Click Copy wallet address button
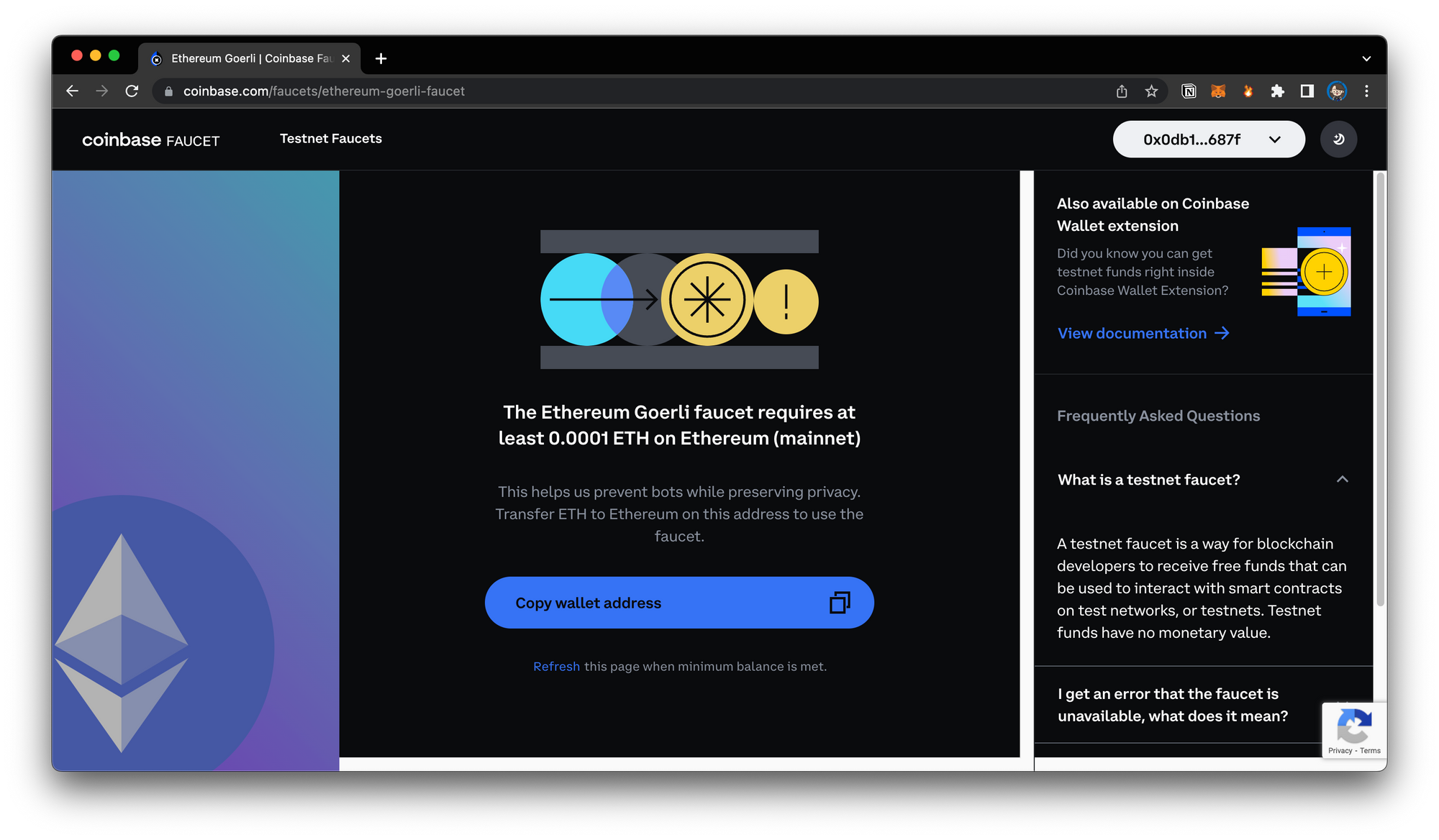 click(679, 603)
